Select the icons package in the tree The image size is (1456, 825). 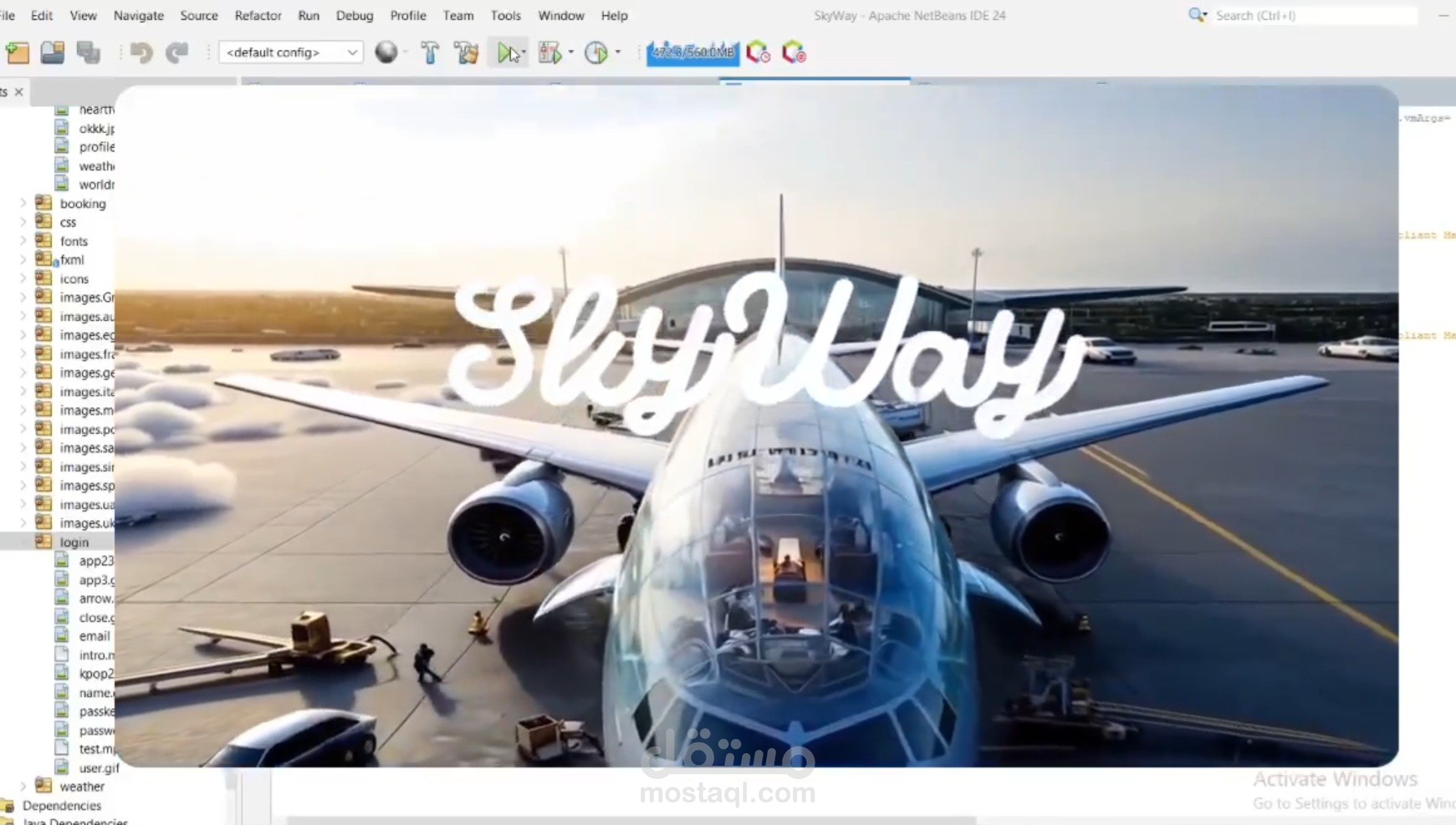pyautogui.click(x=74, y=278)
